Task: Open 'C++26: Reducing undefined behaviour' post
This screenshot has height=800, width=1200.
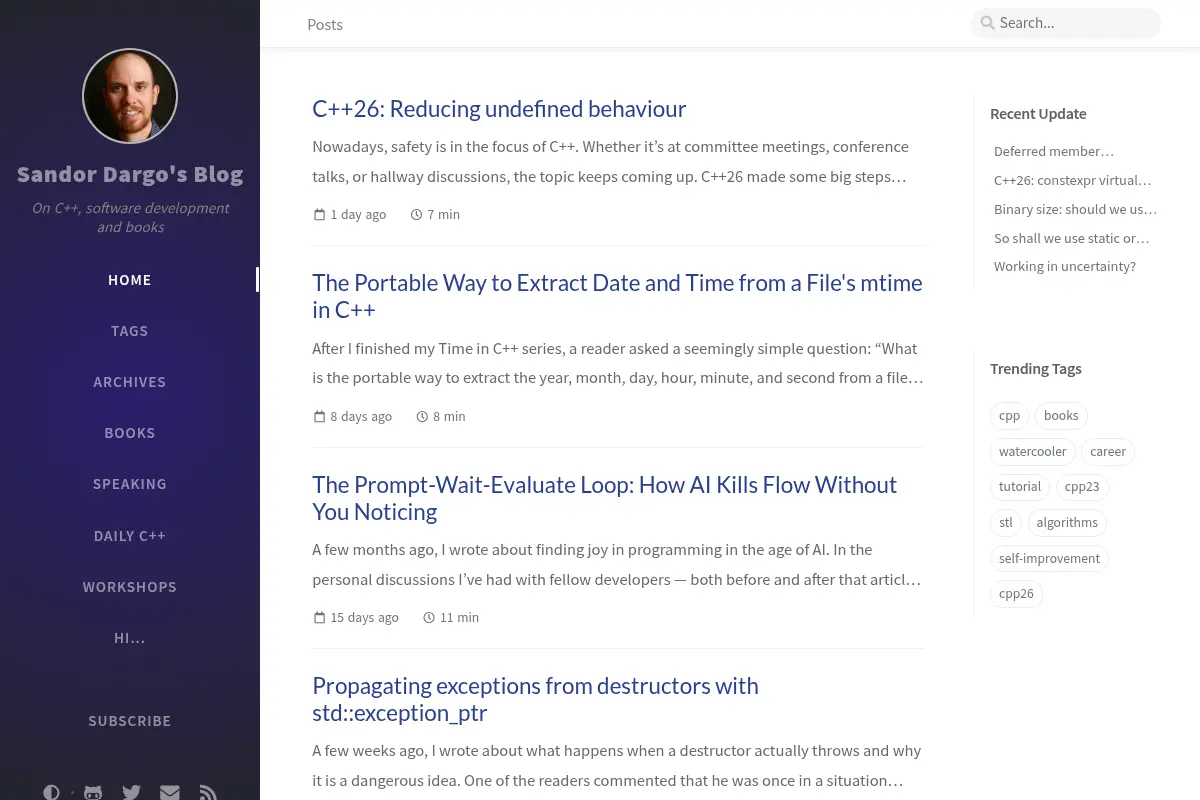Action: tap(499, 108)
